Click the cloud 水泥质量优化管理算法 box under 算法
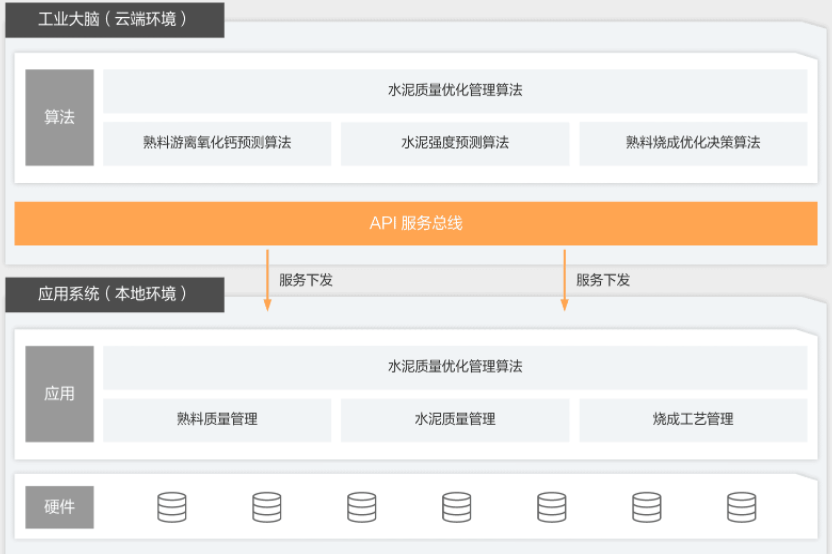 pos(455,91)
